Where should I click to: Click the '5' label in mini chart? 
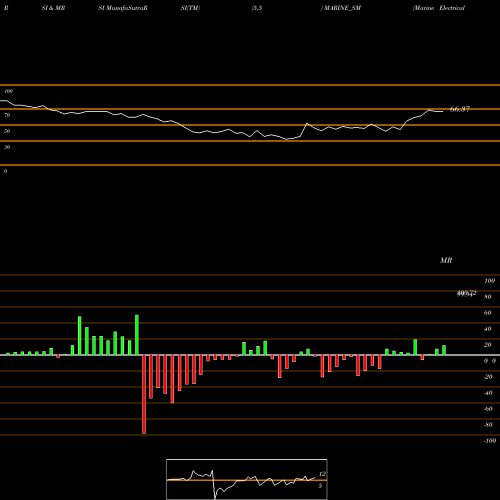pyautogui.click(x=320, y=486)
